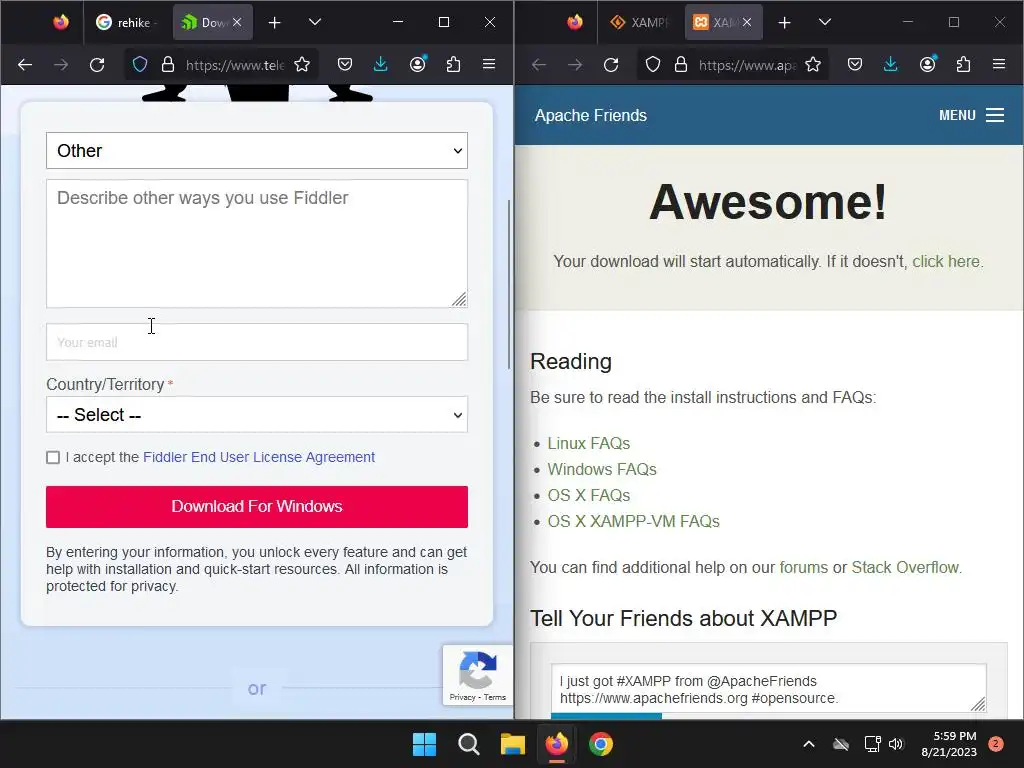Screen dimensions: 1024x768
Task: Open new tab in left Firefox window
Action: point(275,23)
